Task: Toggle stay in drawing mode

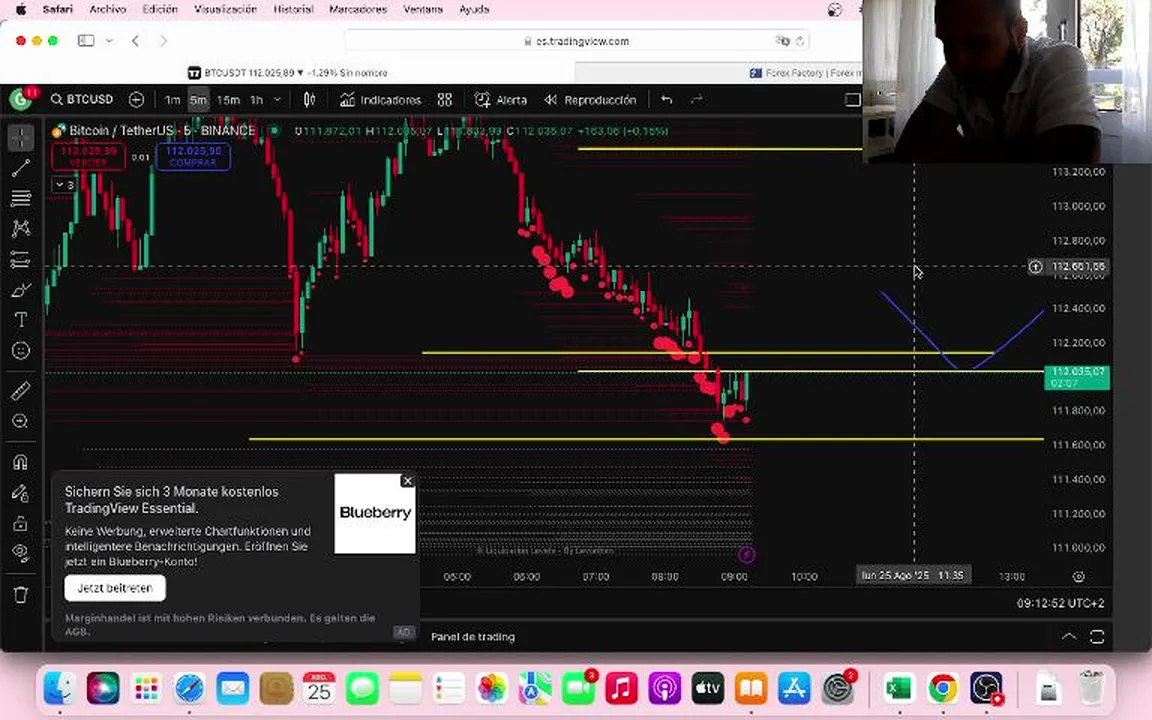Action: [21, 493]
